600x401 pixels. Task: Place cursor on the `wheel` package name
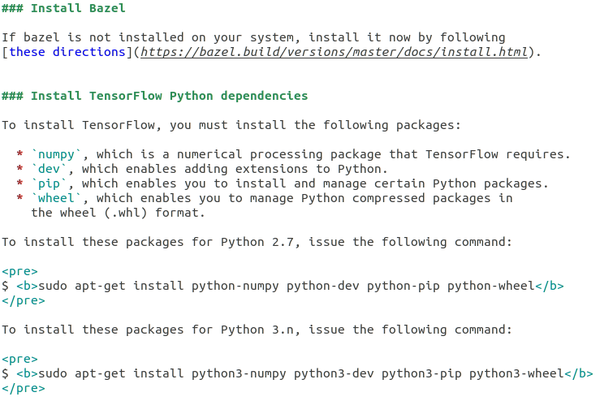(60, 198)
